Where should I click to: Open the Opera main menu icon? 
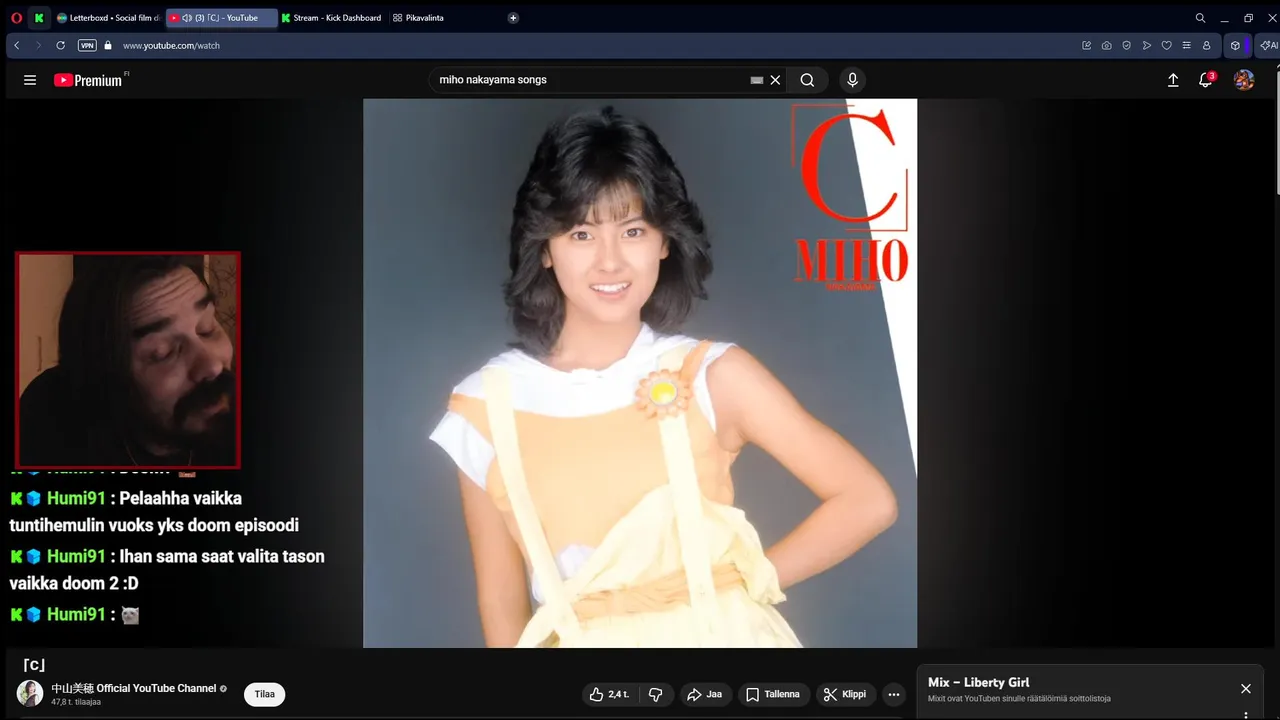click(x=16, y=18)
